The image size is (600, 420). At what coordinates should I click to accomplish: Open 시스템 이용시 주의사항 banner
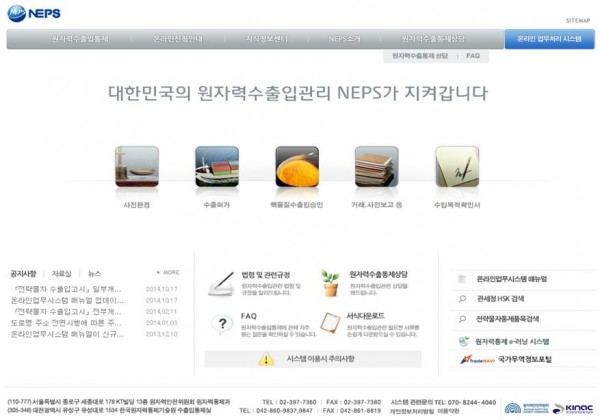[313, 359]
